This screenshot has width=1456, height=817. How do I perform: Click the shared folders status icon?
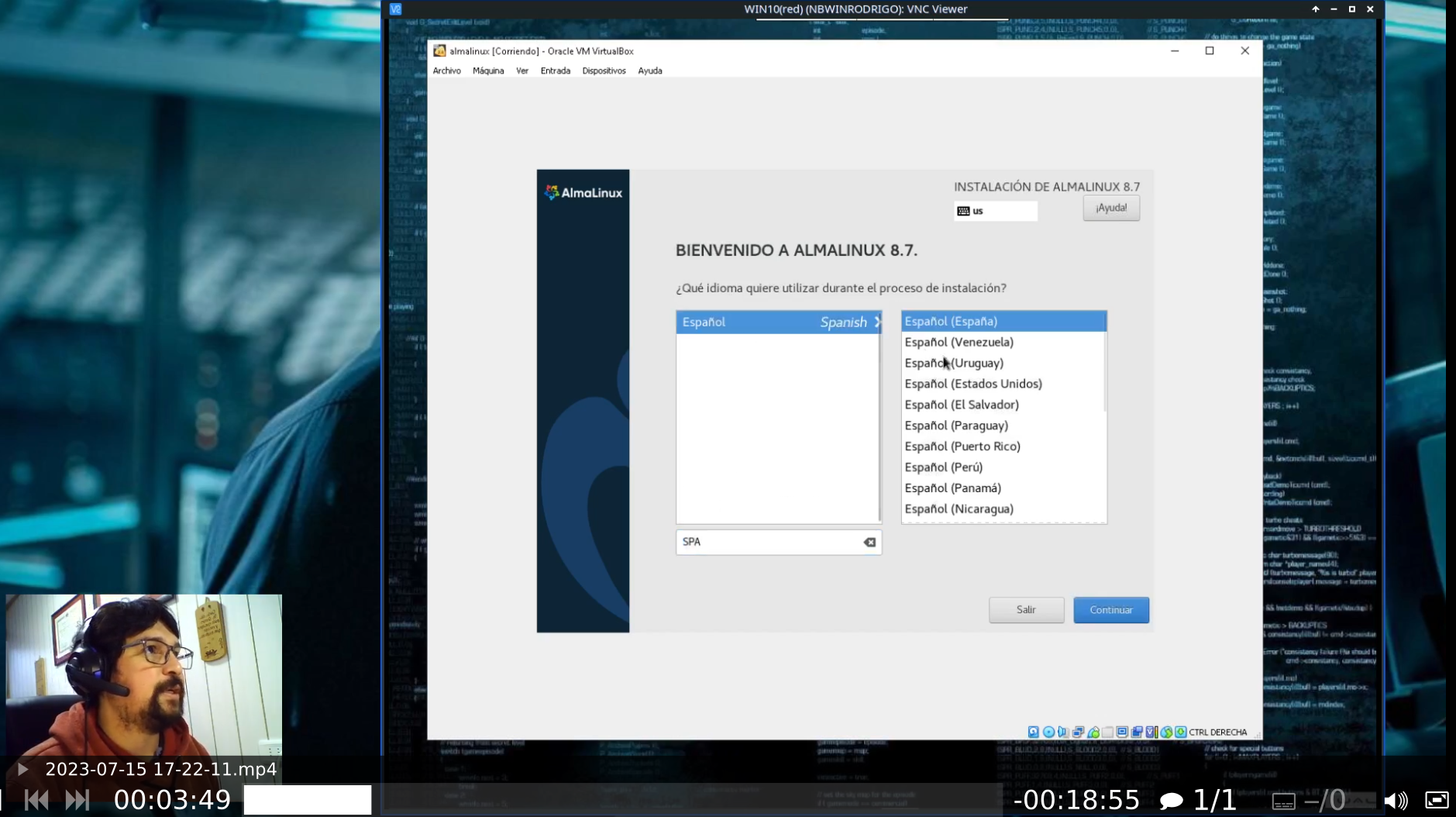click(1108, 732)
